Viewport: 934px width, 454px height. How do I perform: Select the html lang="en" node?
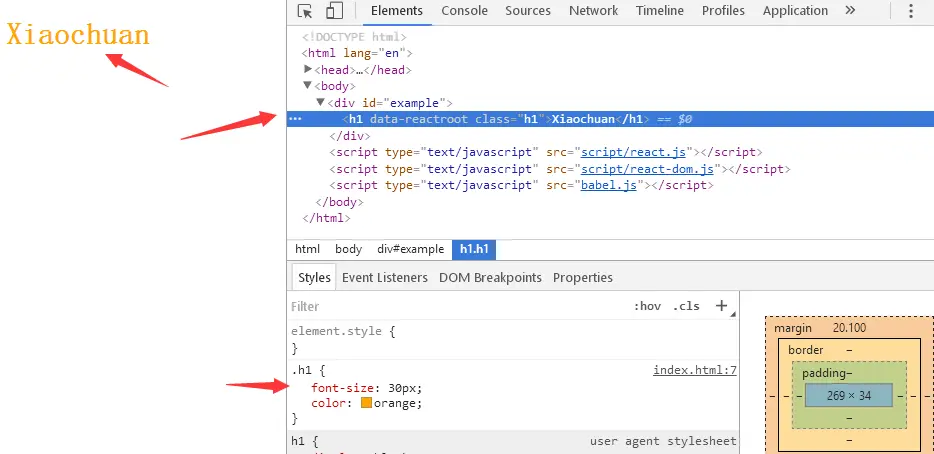click(357, 53)
